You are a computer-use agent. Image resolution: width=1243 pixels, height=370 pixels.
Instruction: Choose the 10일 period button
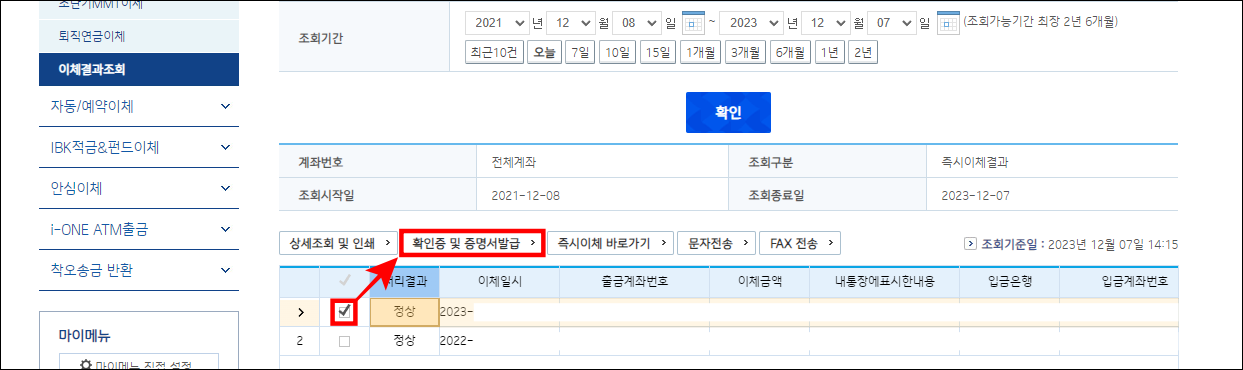[x=618, y=53]
